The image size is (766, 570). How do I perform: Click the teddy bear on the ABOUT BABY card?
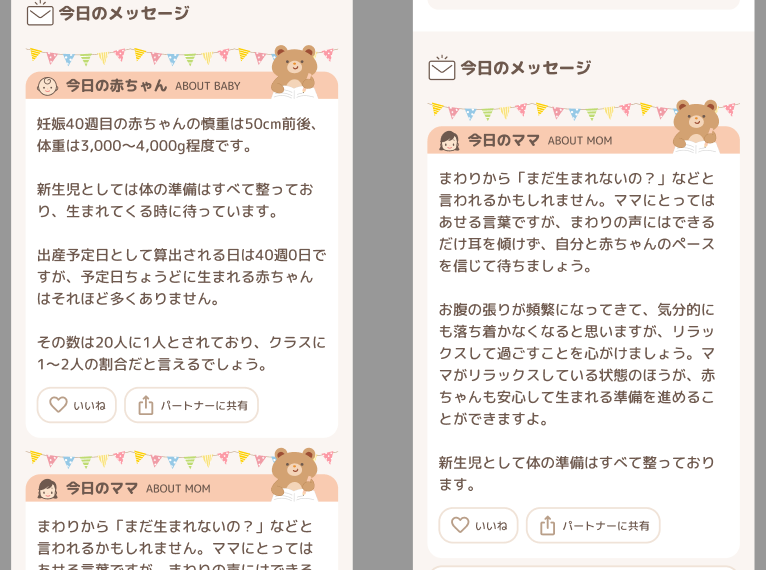295,71
